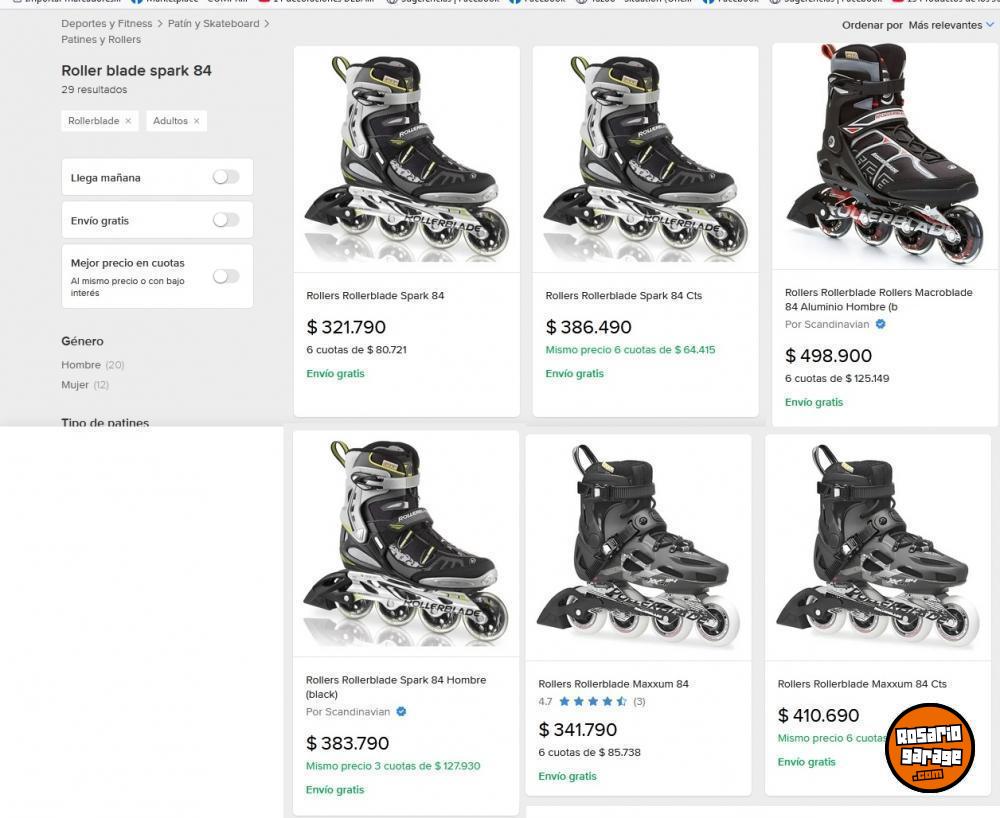Open Deportes y Fitness breadcrumb

(107, 23)
